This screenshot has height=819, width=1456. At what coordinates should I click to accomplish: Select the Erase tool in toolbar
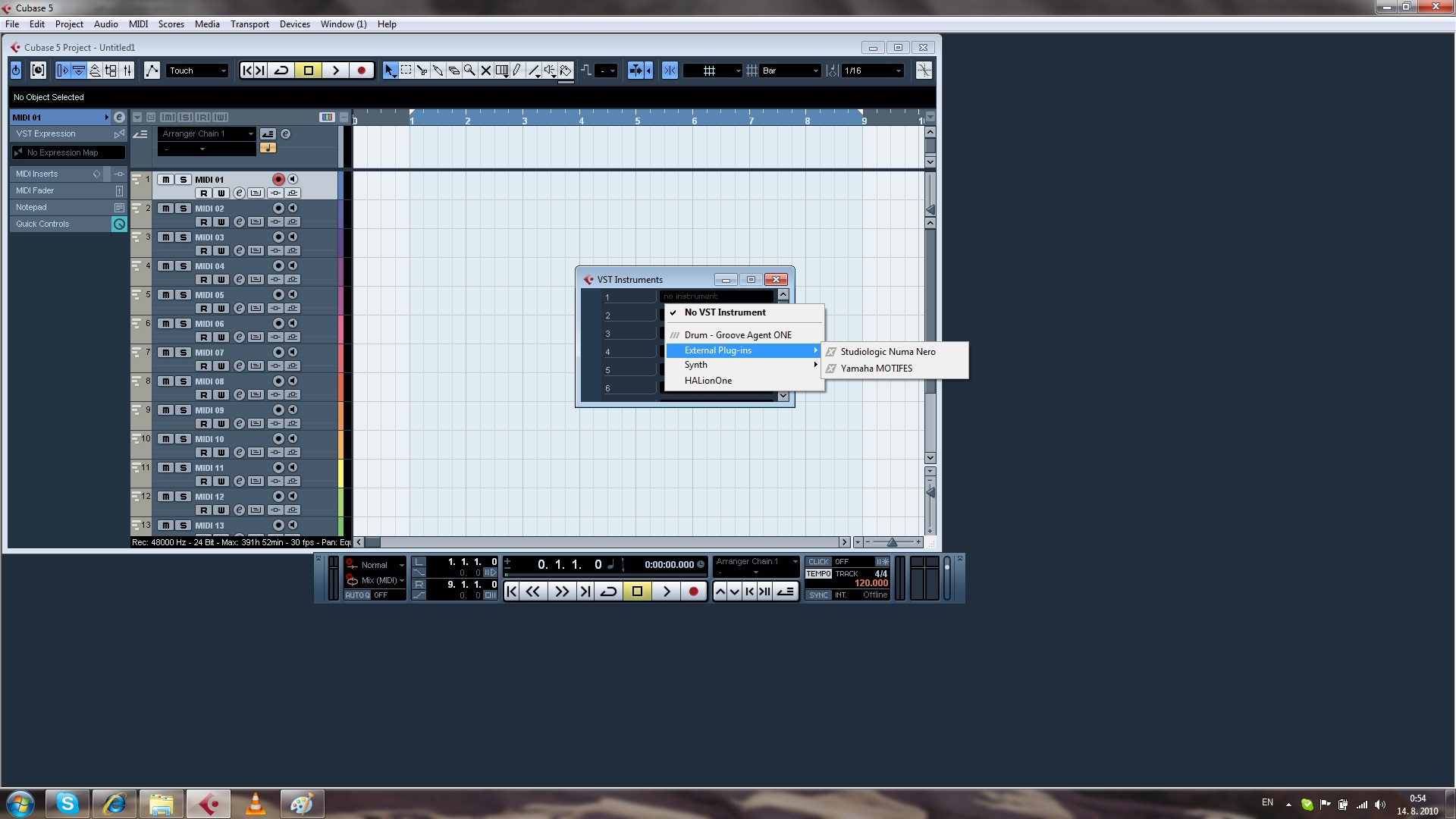[454, 71]
